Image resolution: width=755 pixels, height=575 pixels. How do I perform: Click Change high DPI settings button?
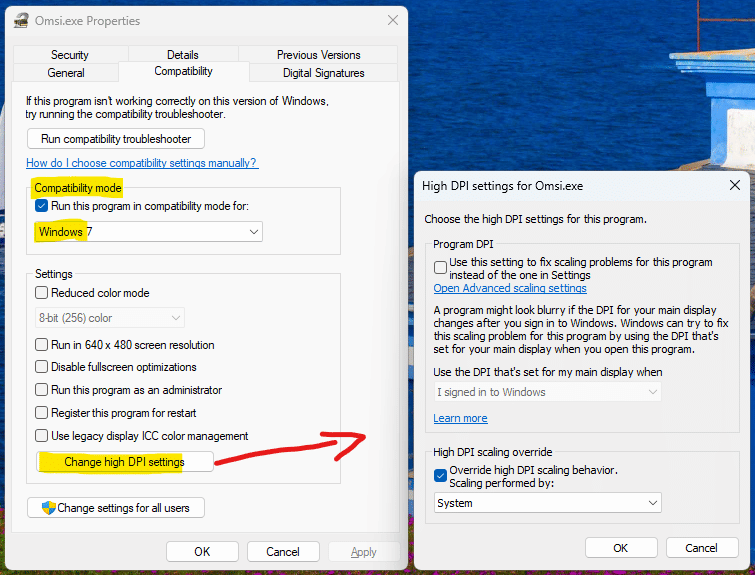124,462
